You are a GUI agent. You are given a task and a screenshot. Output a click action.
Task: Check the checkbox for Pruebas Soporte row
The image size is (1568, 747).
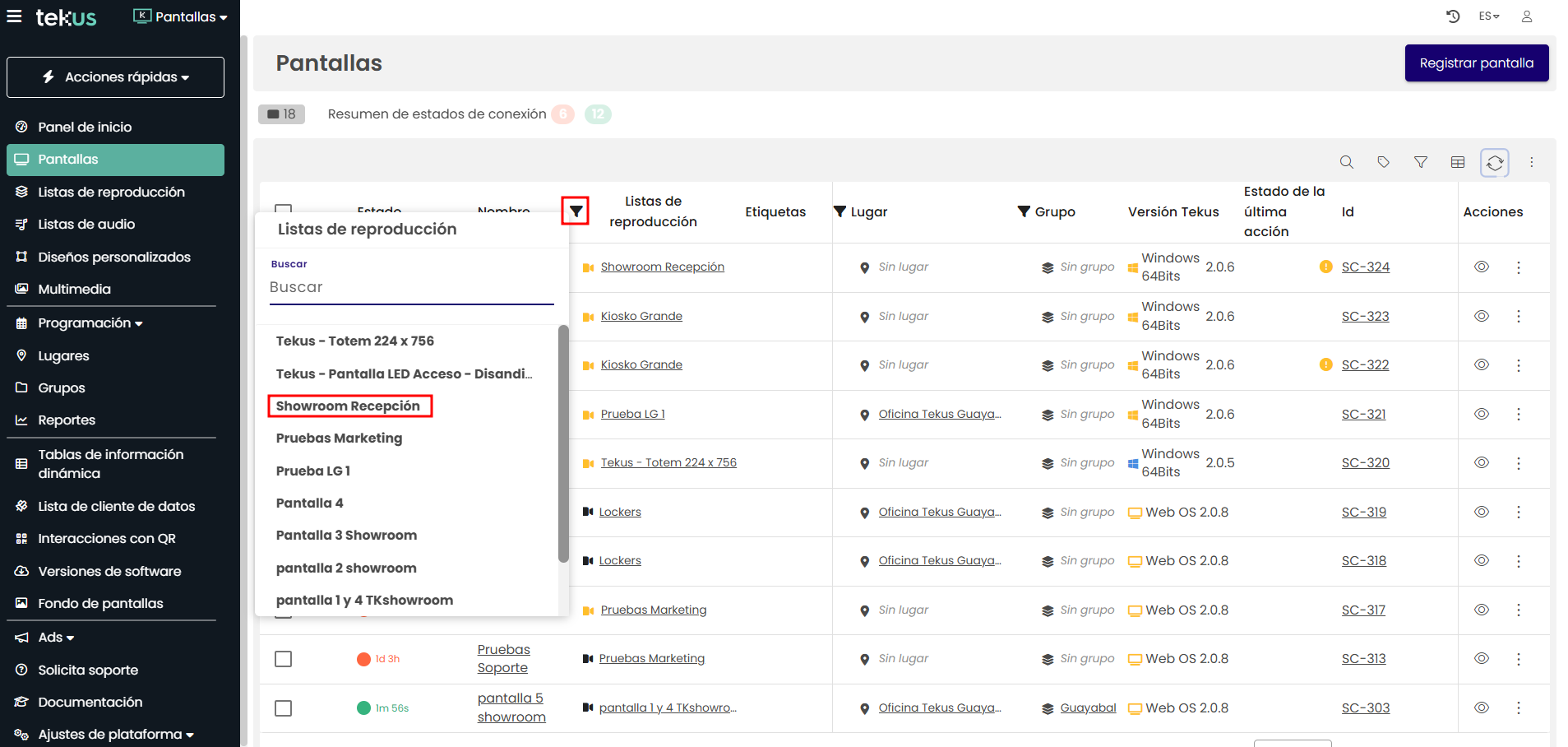pyautogui.click(x=284, y=659)
